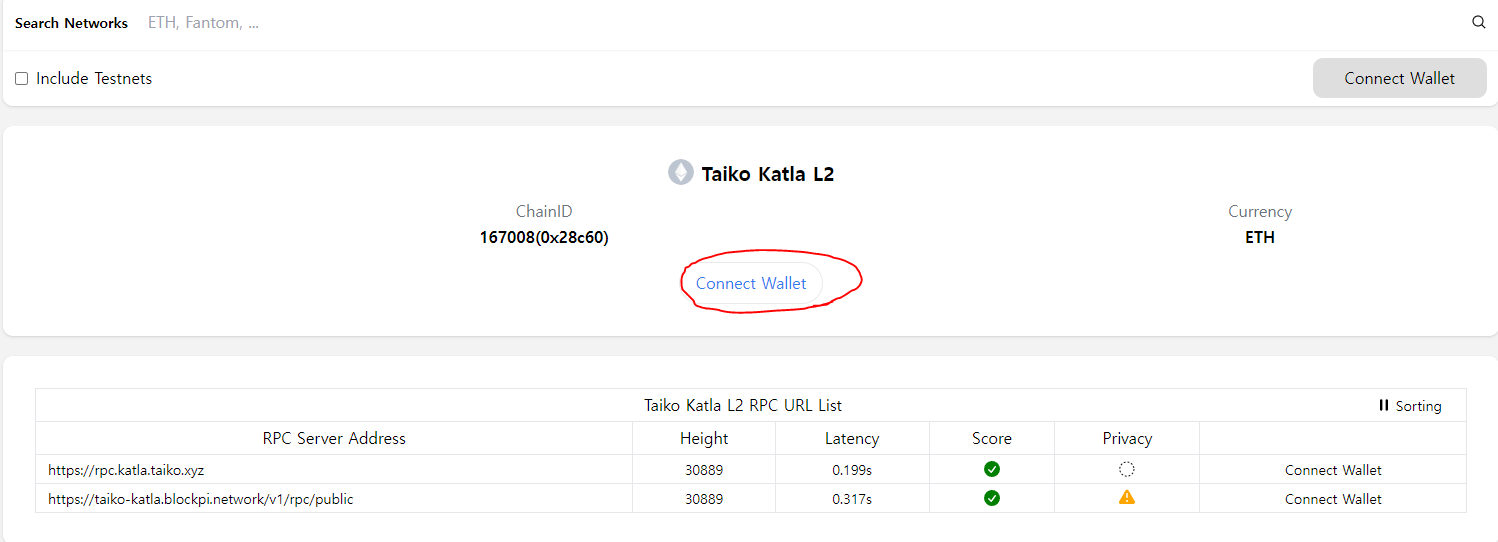The width and height of the screenshot is (1498, 542).
Task: Click the search magnifier icon
Action: point(1479,22)
